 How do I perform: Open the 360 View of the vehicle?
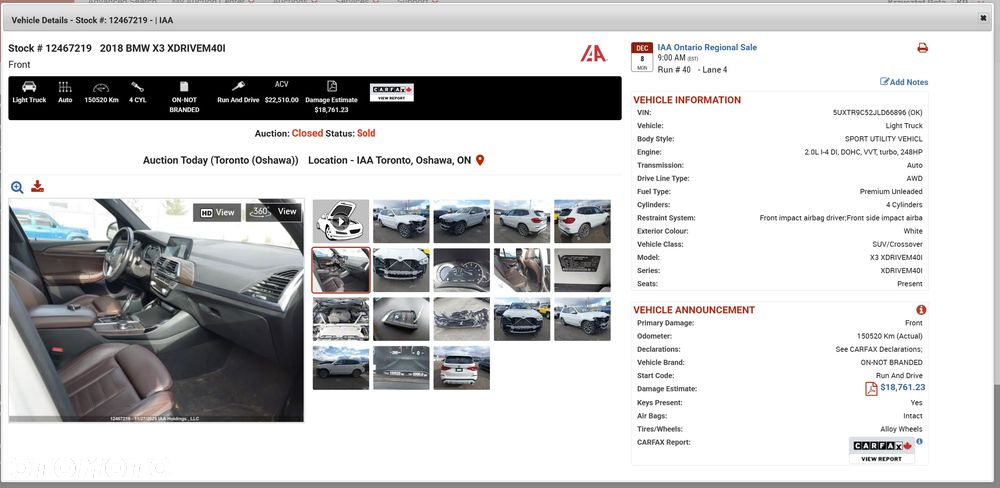point(274,212)
